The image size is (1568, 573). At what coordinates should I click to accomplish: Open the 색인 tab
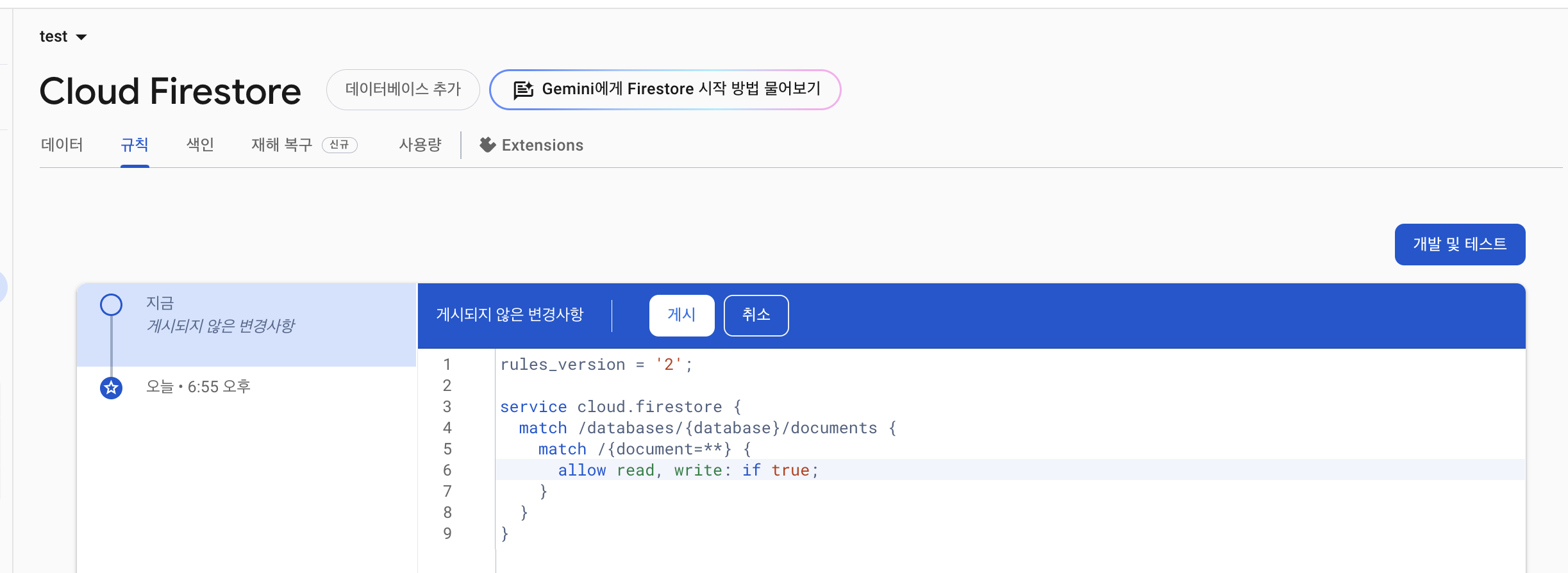pyautogui.click(x=200, y=145)
